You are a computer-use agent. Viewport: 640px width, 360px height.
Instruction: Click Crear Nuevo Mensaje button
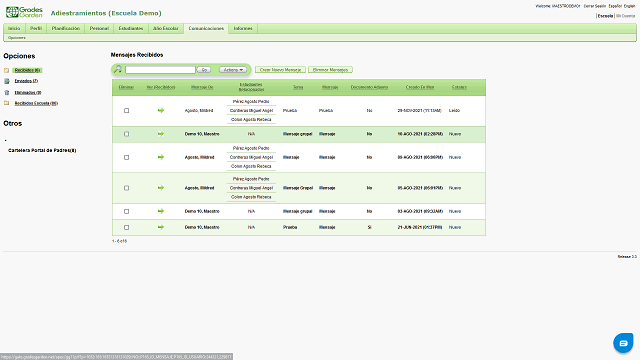click(x=280, y=70)
